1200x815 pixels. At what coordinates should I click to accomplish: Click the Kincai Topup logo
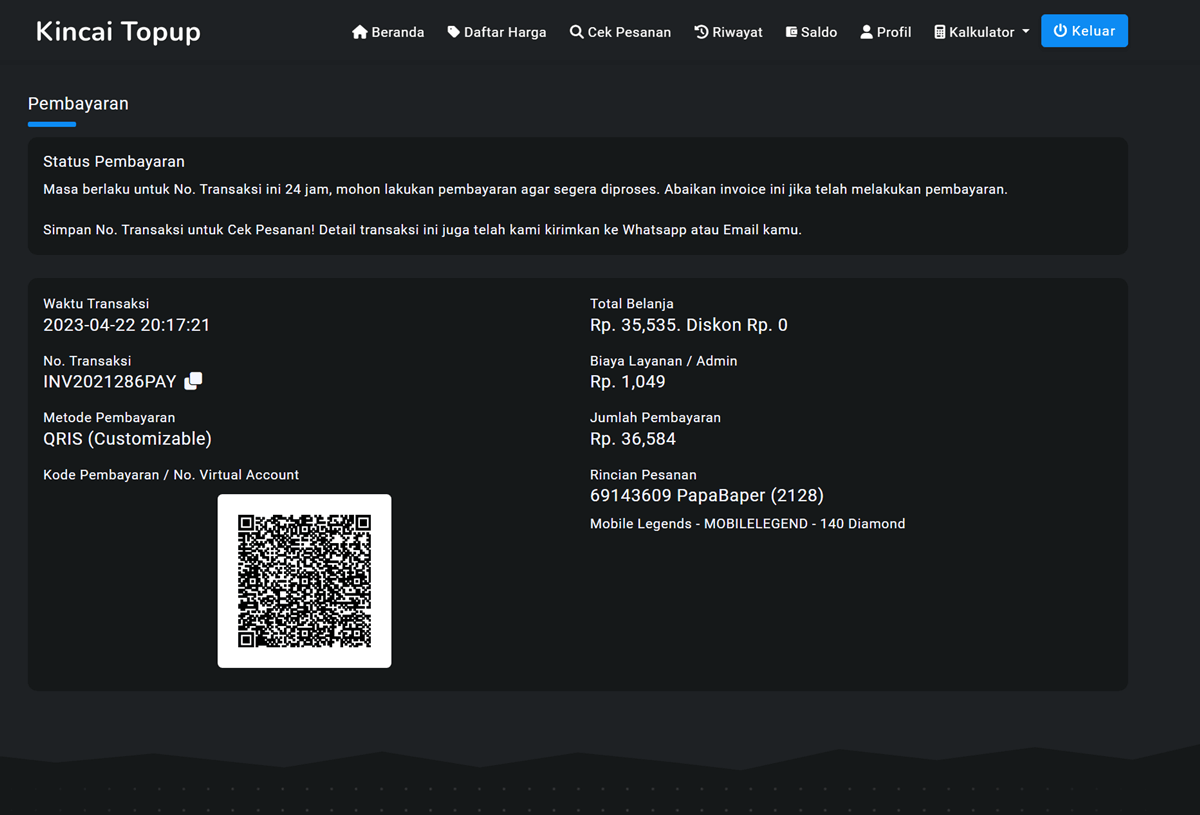click(x=118, y=32)
